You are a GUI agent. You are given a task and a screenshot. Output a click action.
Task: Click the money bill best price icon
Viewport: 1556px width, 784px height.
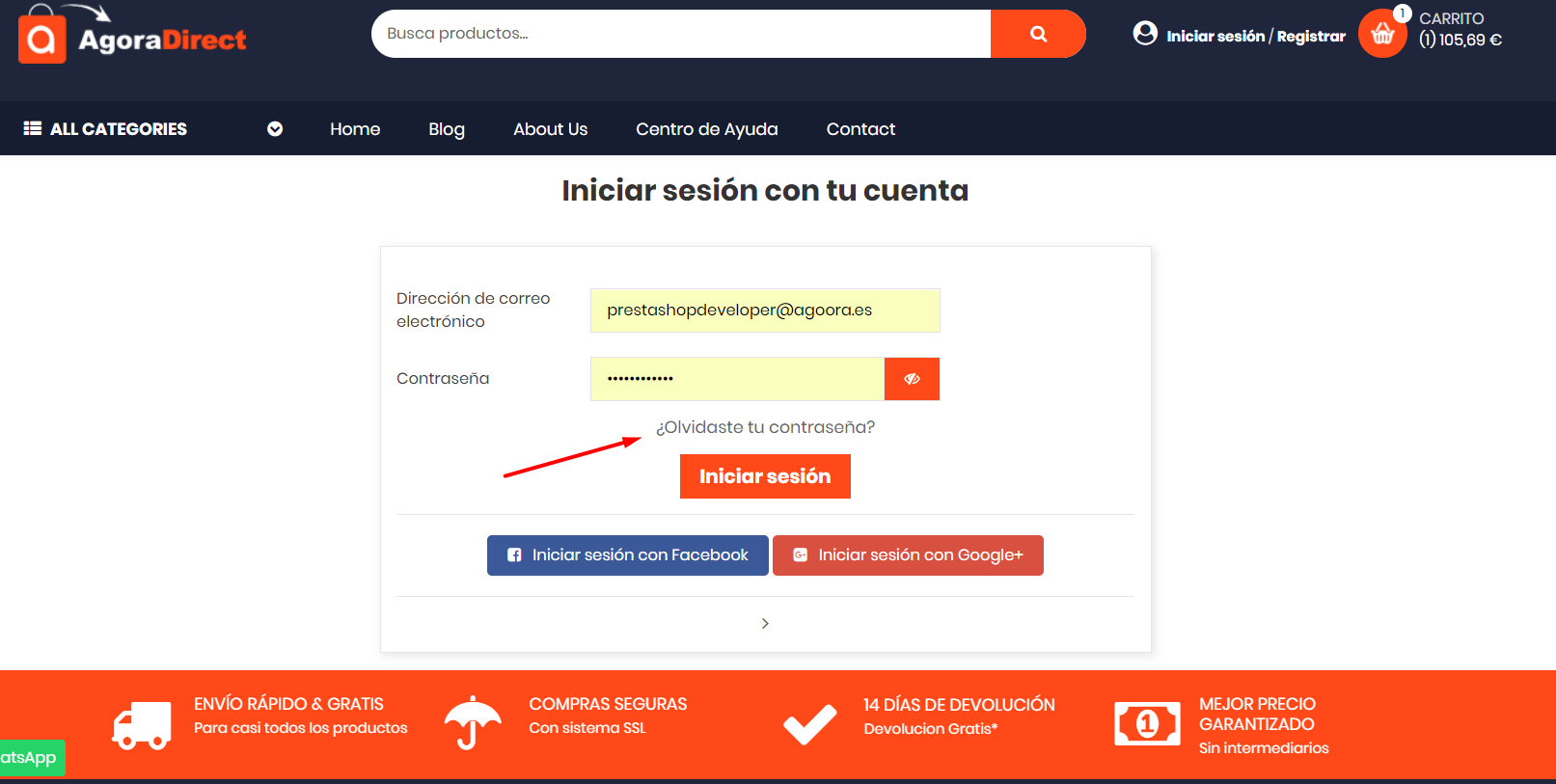1147,723
